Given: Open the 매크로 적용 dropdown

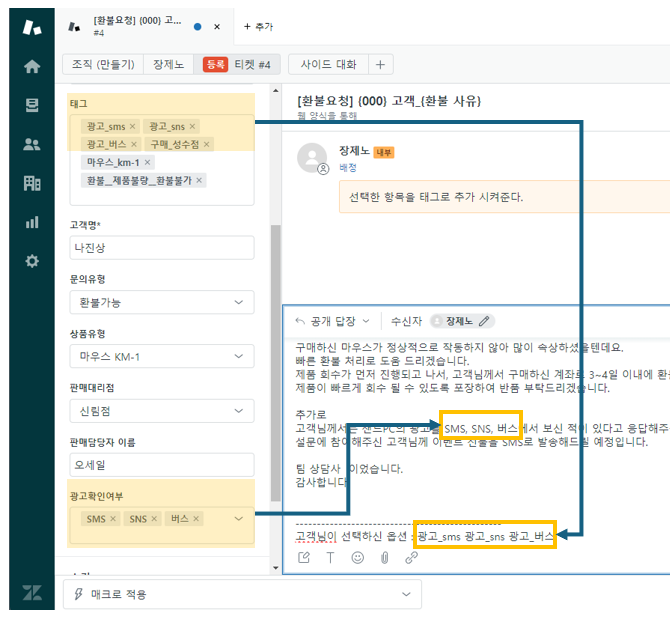Looking at the screenshot, I should [x=242, y=594].
